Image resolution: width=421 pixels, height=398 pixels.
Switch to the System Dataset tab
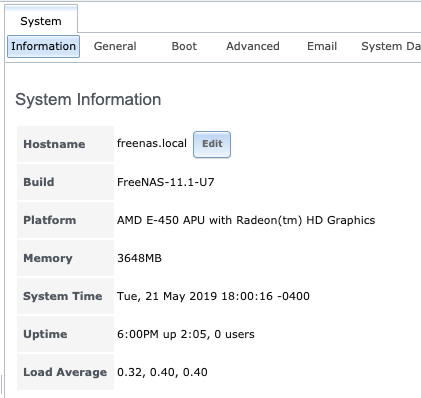click(x=391, y=46)
